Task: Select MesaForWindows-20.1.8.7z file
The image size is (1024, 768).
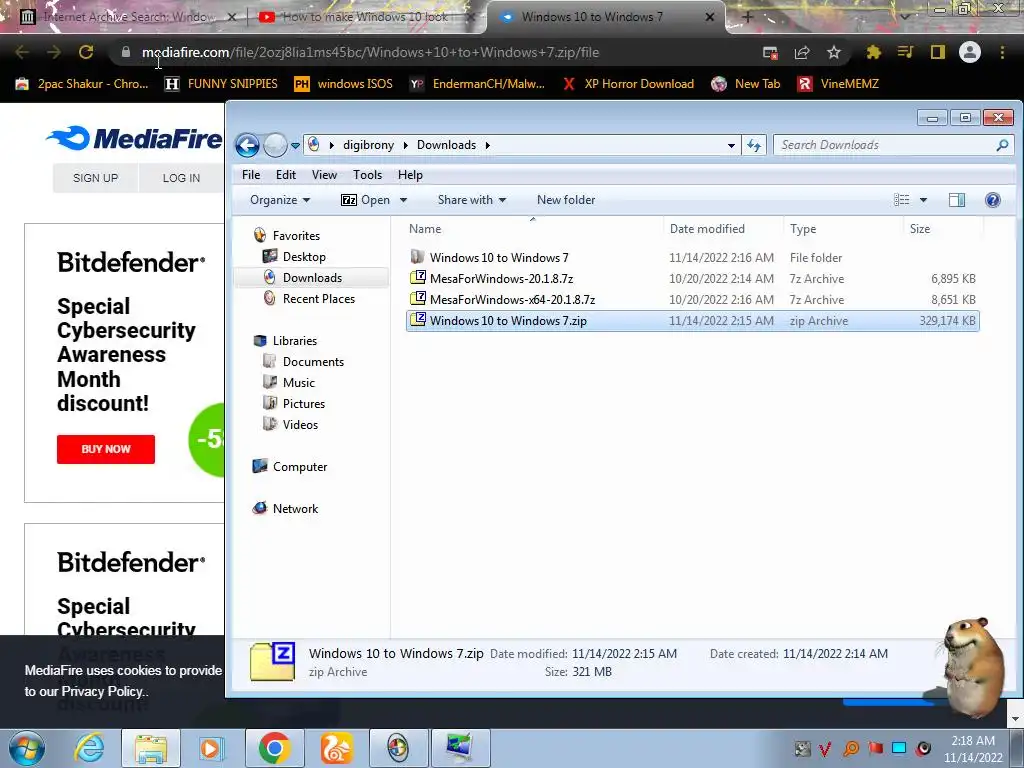Action: click(692, 279)
